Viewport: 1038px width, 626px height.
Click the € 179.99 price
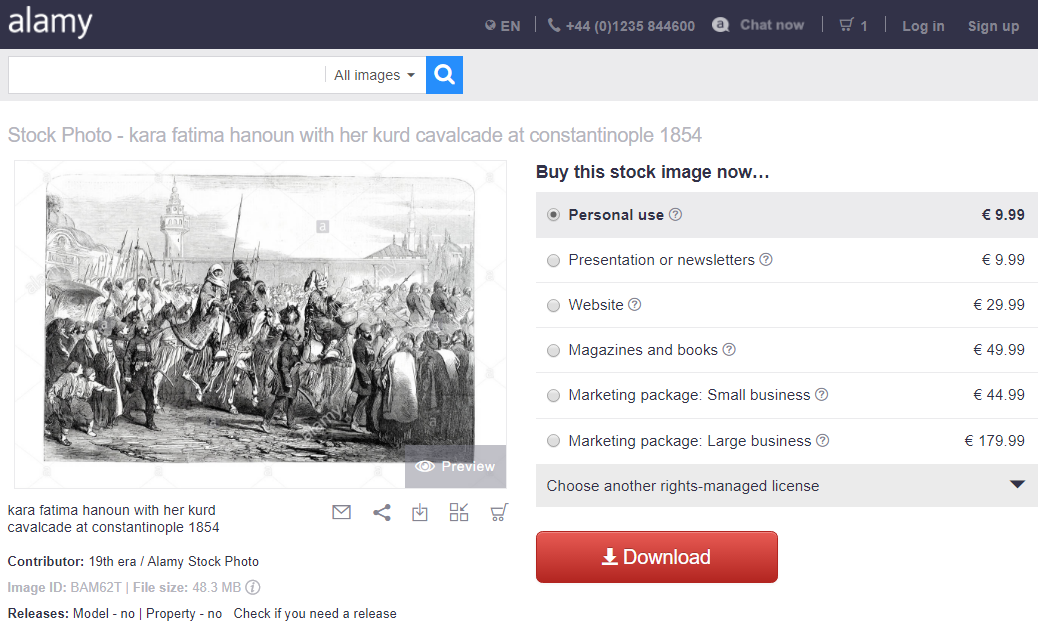(994, 441)
